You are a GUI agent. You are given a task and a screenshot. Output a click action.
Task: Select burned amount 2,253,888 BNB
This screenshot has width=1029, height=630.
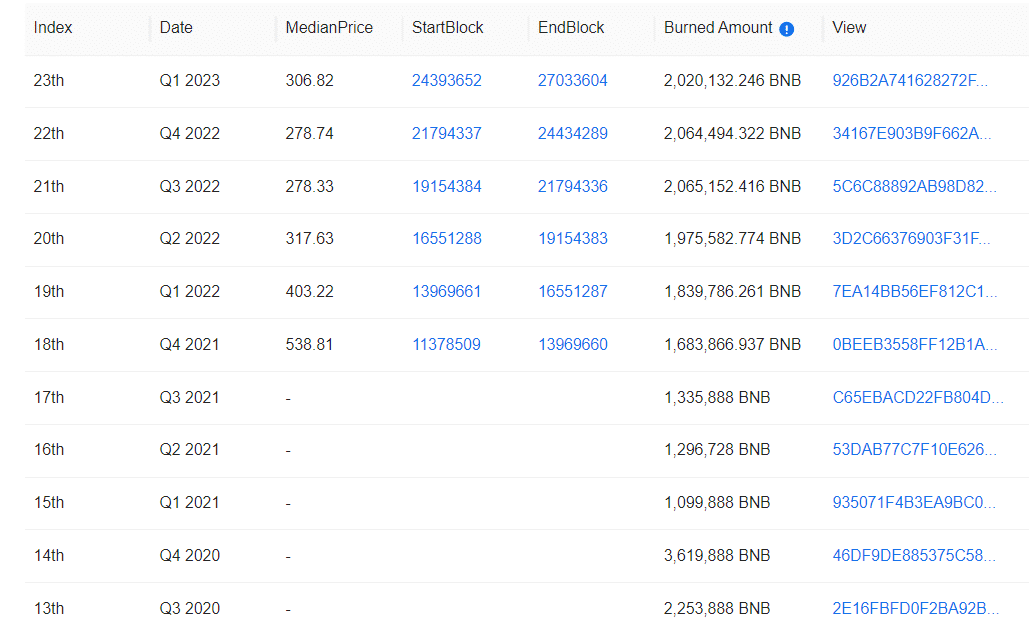tap(717, 608)
